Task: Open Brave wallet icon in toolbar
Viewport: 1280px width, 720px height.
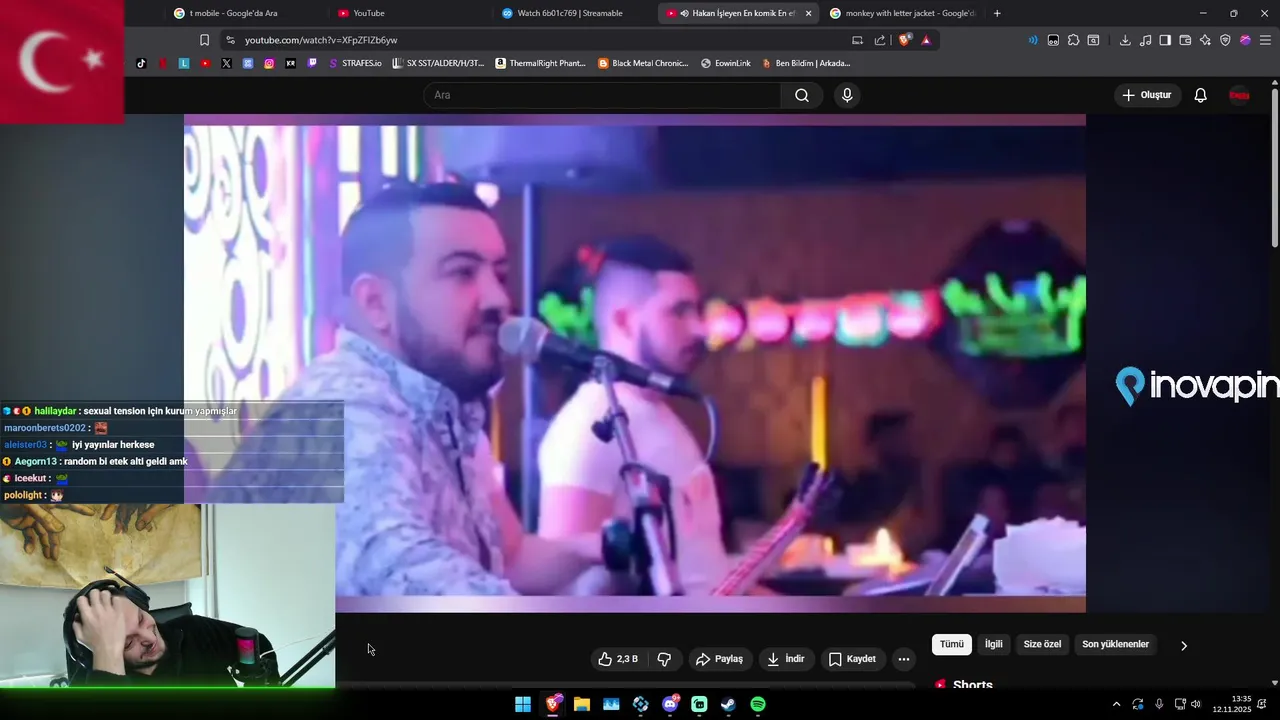Action: click(x=1185, y=40)
